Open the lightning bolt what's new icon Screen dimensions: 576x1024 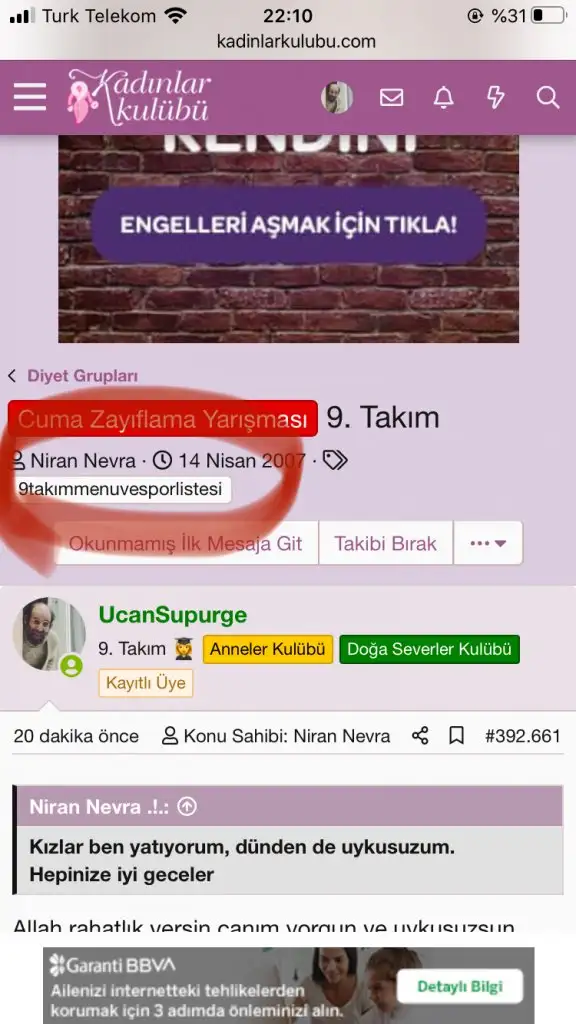[496, 97]
